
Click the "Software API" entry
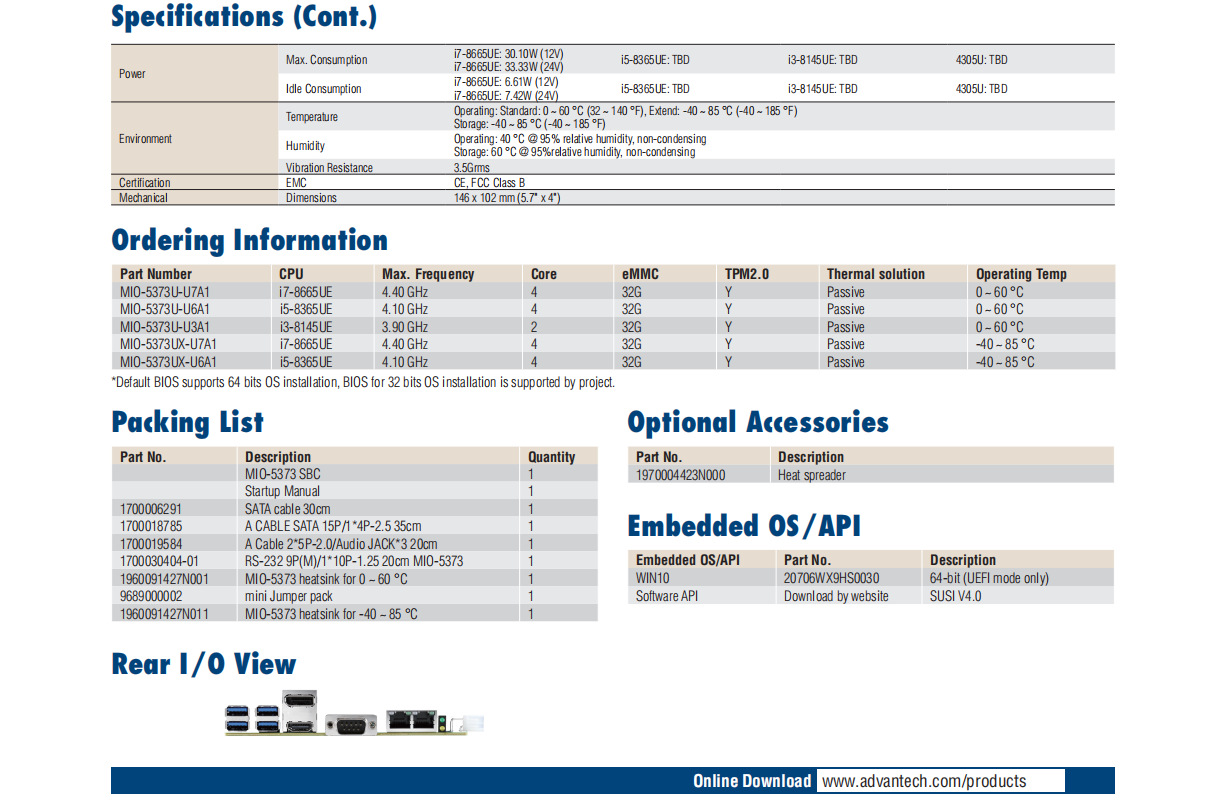click(666, 596)
